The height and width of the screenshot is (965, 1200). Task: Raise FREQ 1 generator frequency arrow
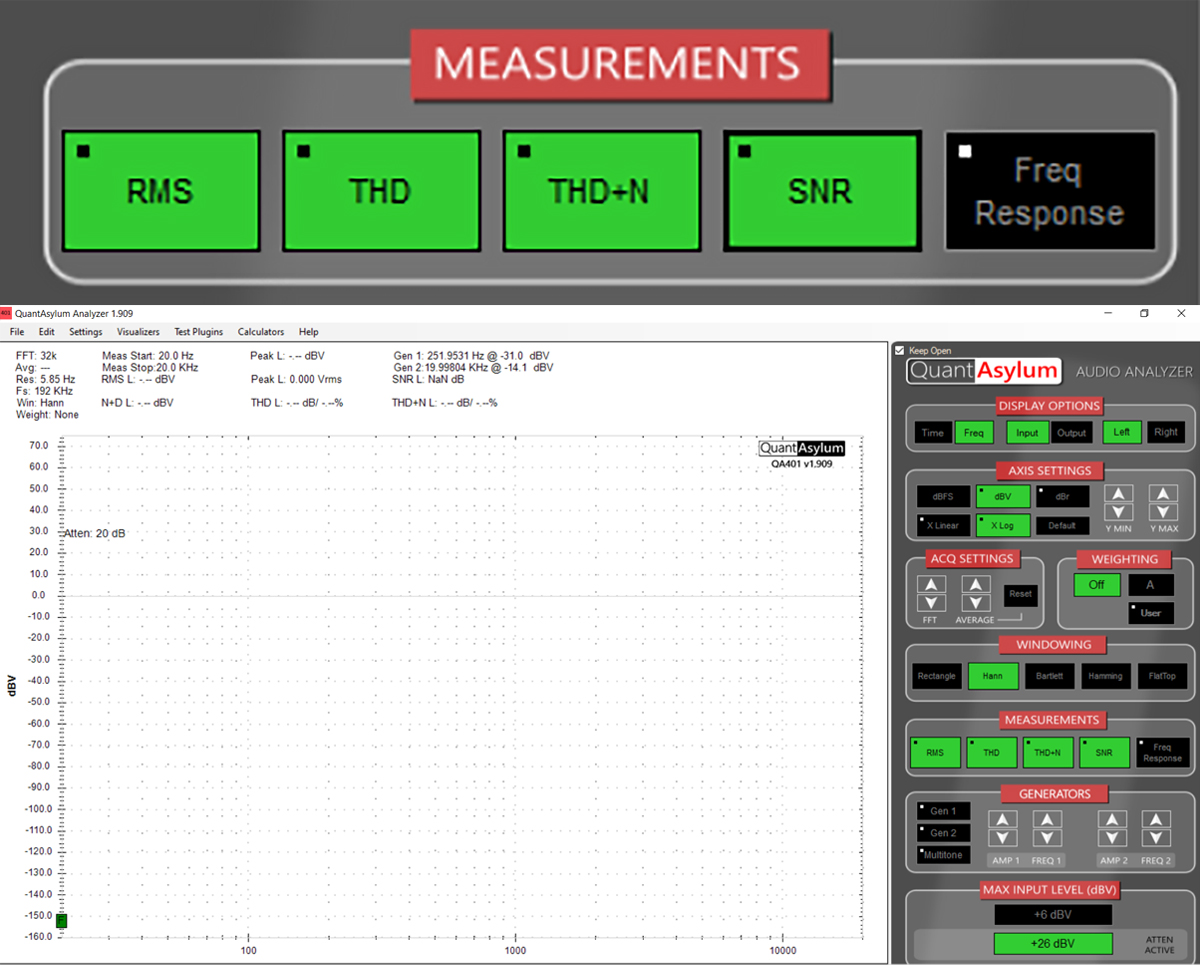(1047, 819)
